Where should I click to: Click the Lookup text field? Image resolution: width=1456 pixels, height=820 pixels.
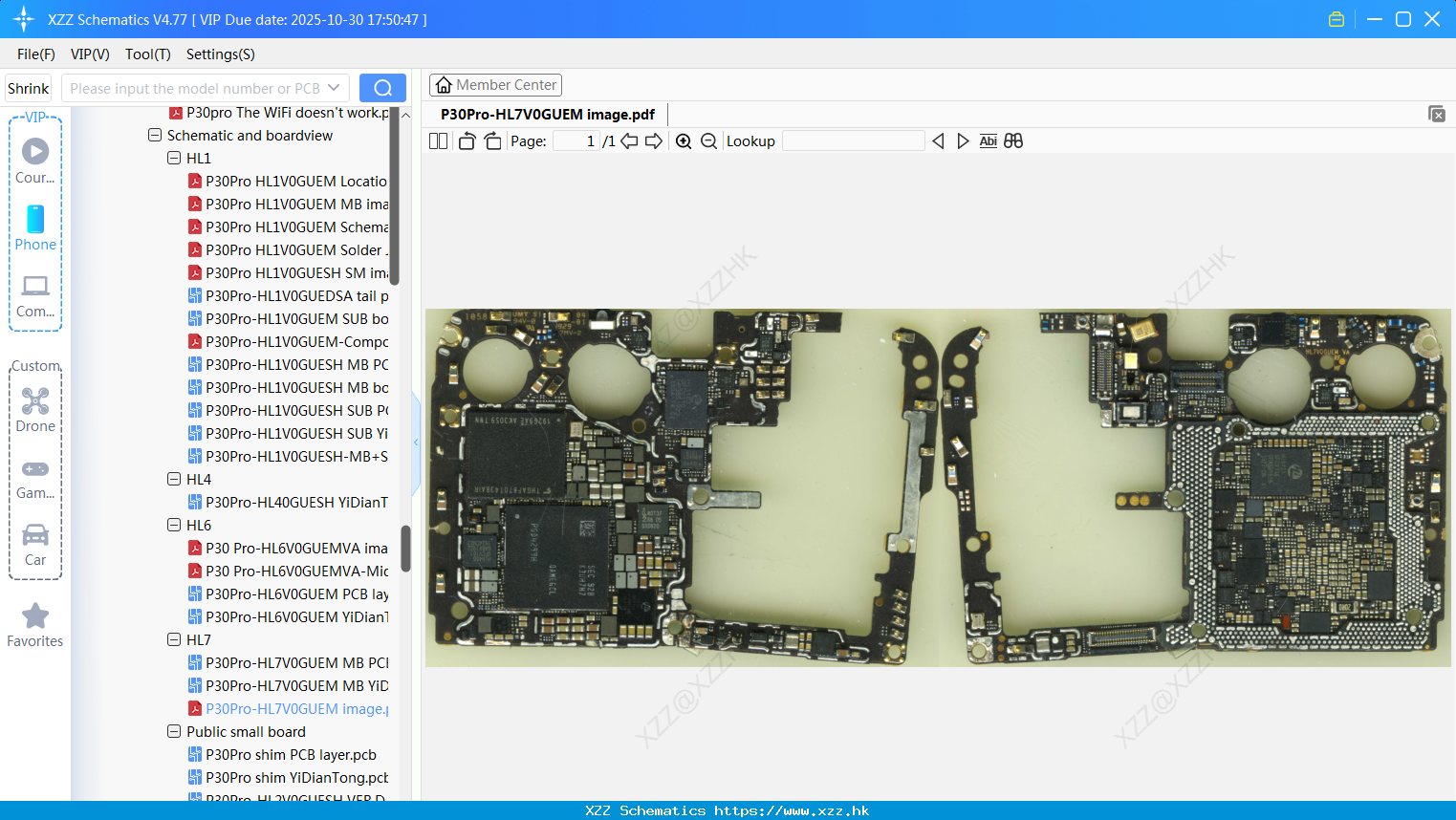click(x=853, y=141)
